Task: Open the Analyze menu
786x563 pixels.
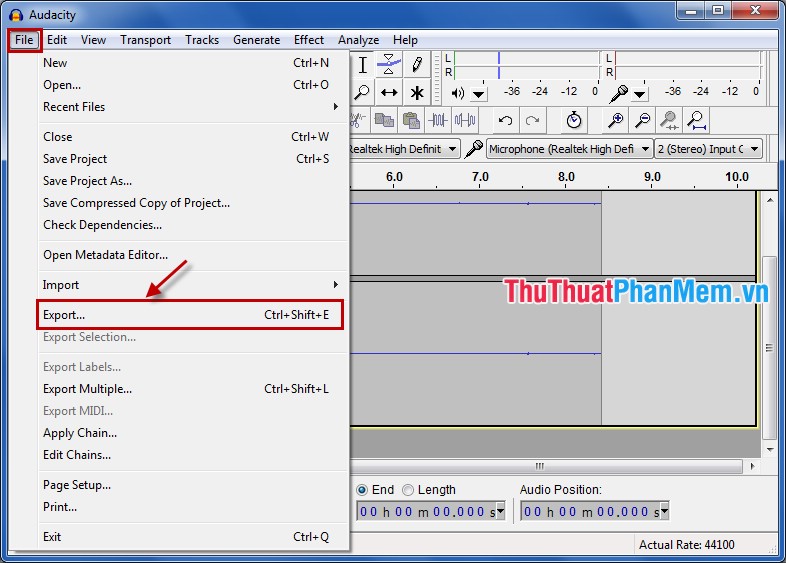Action: click(358, 40)
